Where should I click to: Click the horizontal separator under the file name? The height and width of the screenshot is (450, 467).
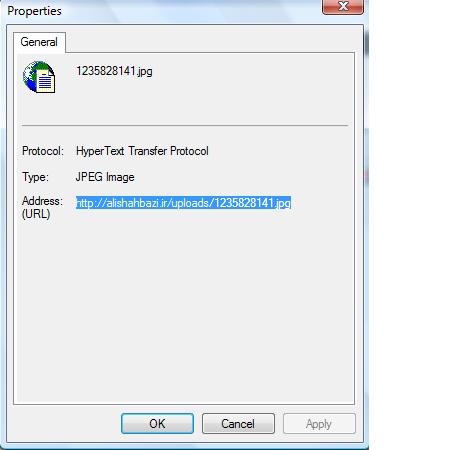(x=185, y=126)
